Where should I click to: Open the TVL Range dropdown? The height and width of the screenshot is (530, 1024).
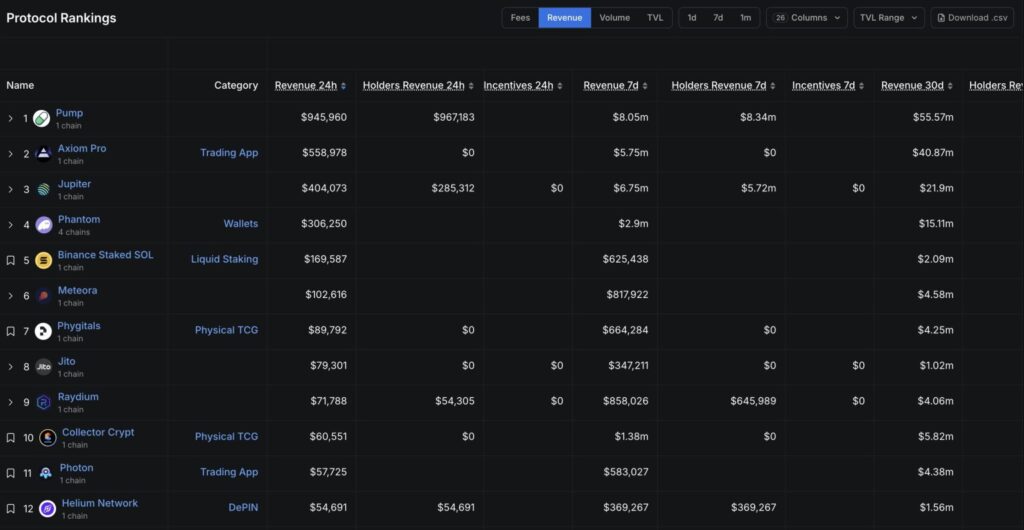pos(888,18)
